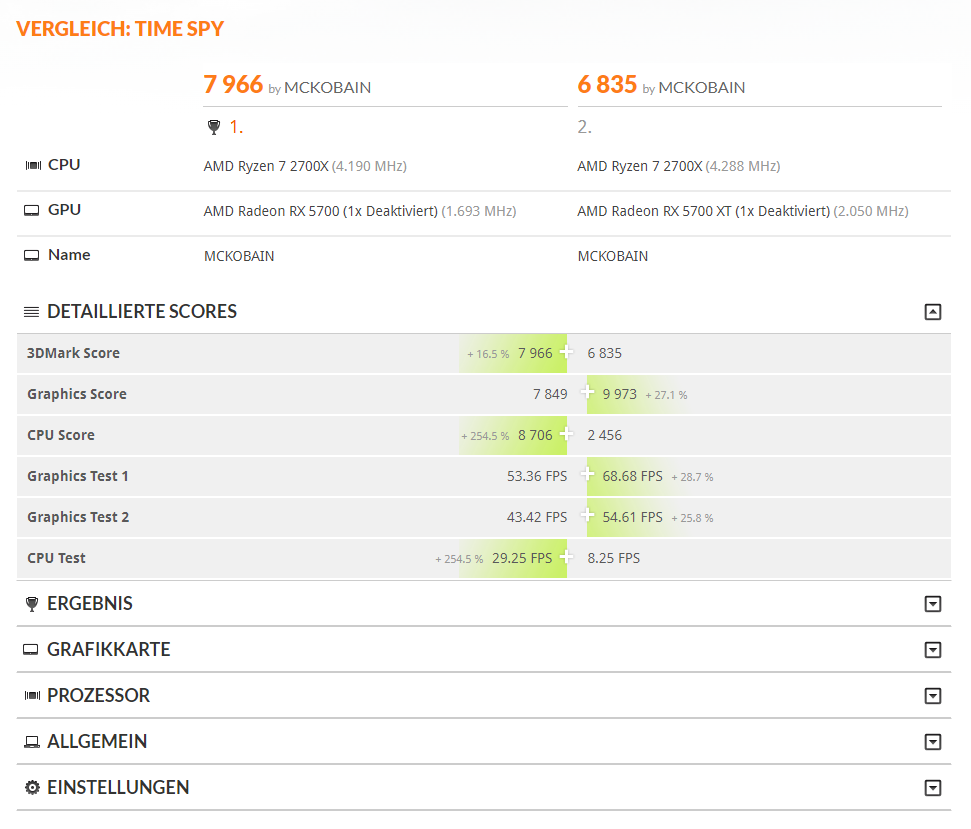Open MCKOBAIN profile next to score 7 966
Viewport: 971px width, 829px height.
pyautogui.click(x=327, y=88)
